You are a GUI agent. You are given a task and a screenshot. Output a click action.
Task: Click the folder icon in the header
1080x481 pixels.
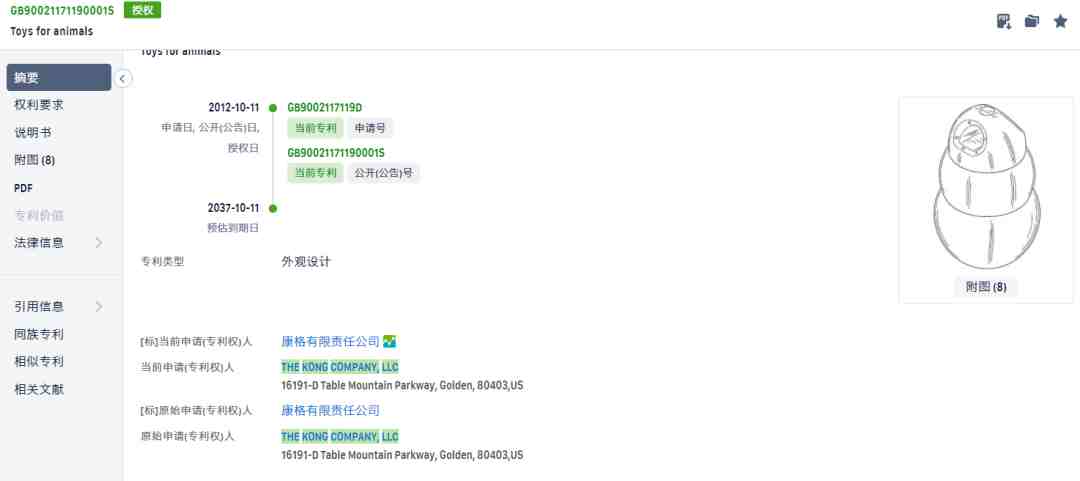point(1032,21)
